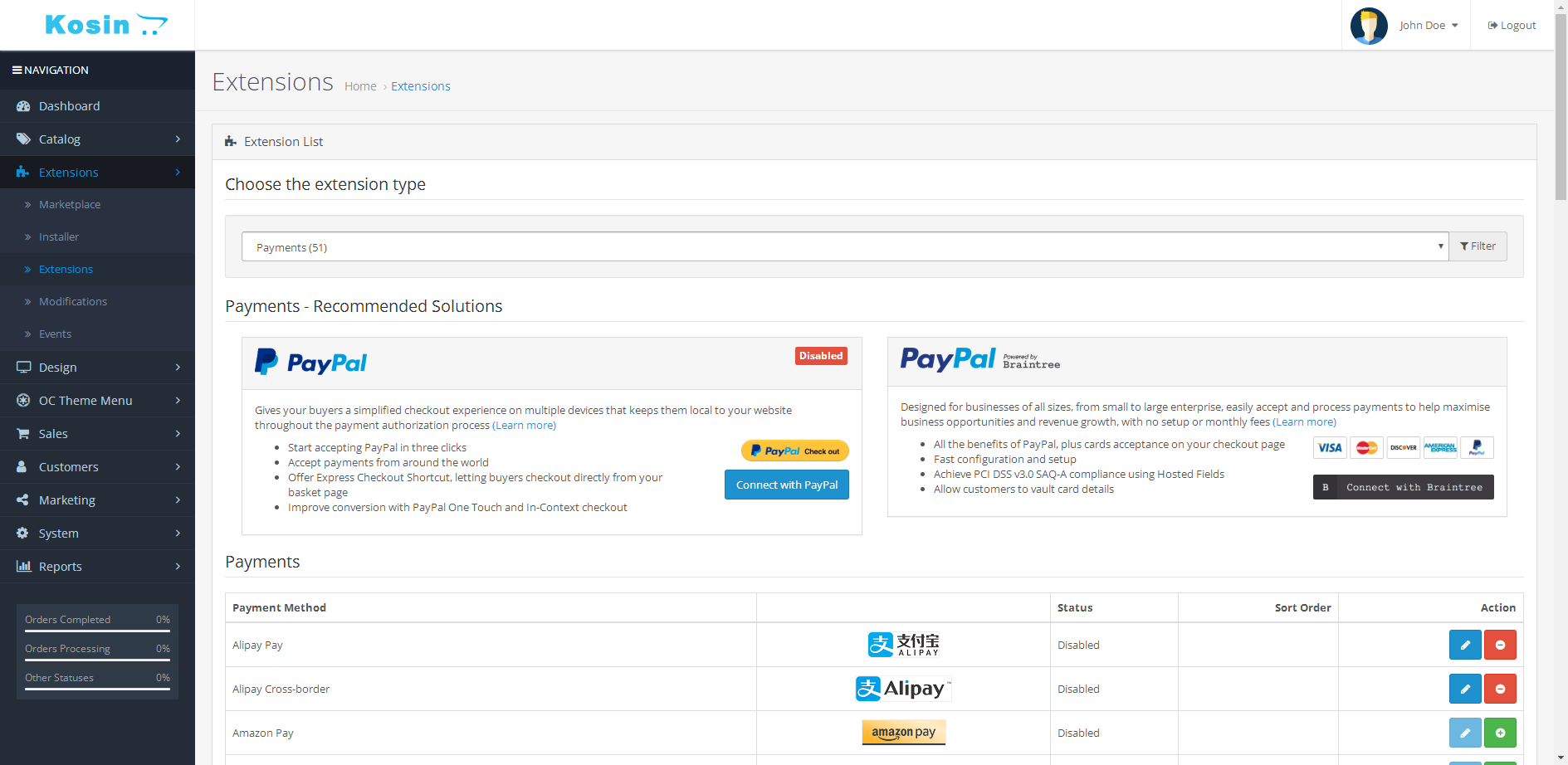Image resolution: width=1568 pixels, height=765 pixels.
Task: Click the edit pencil for Alipay Pay
Action: [1464, 645]
